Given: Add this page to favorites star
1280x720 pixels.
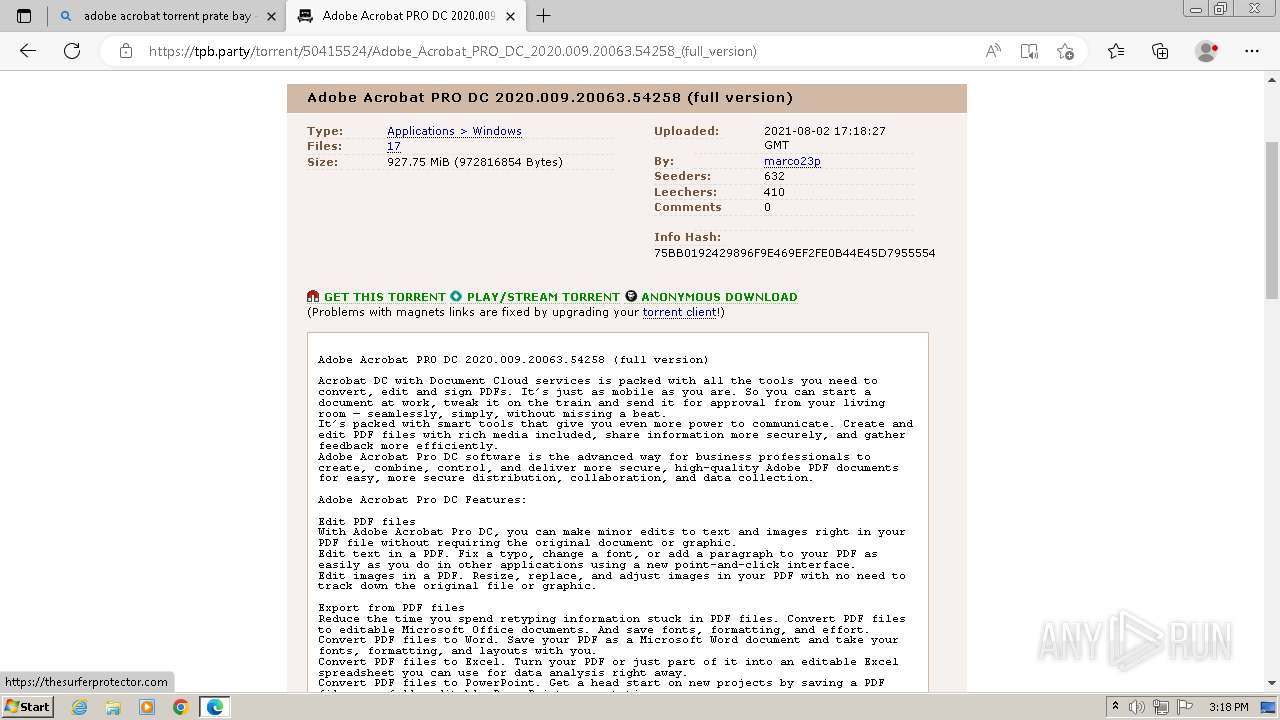Looking at the screenshot, I should tap(1065, 51).
